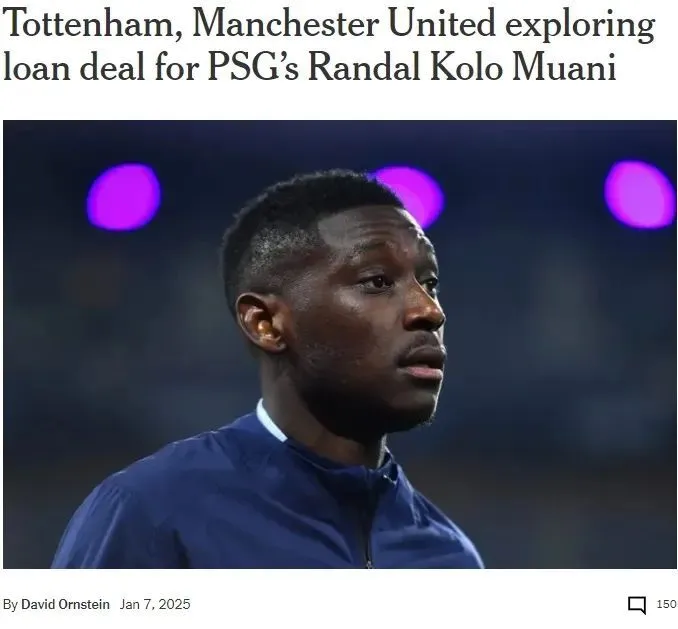Viewport: 678px width, 629px height.
Task: Select Manchester United in the headline
Action: click(x=344, y=23)
